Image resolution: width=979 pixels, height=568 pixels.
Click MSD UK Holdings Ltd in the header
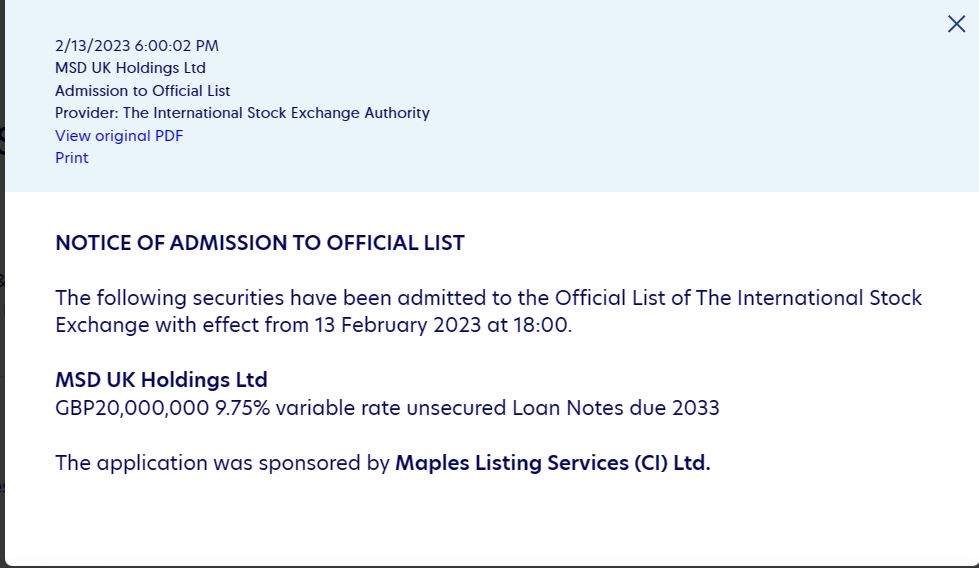click(x=130, y=68)
